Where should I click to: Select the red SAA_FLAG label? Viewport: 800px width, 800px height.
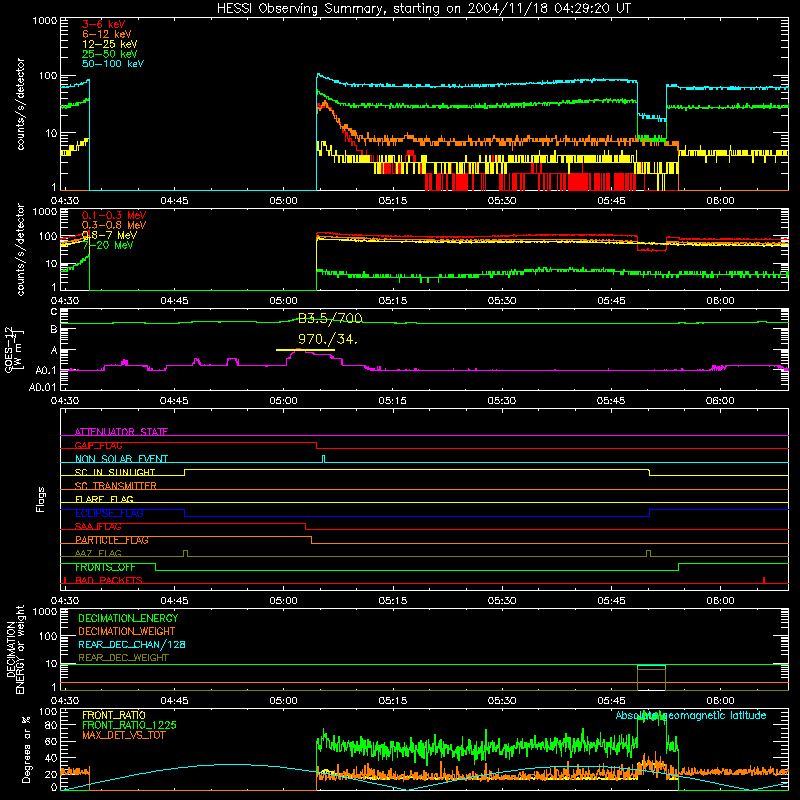point(98,527)
